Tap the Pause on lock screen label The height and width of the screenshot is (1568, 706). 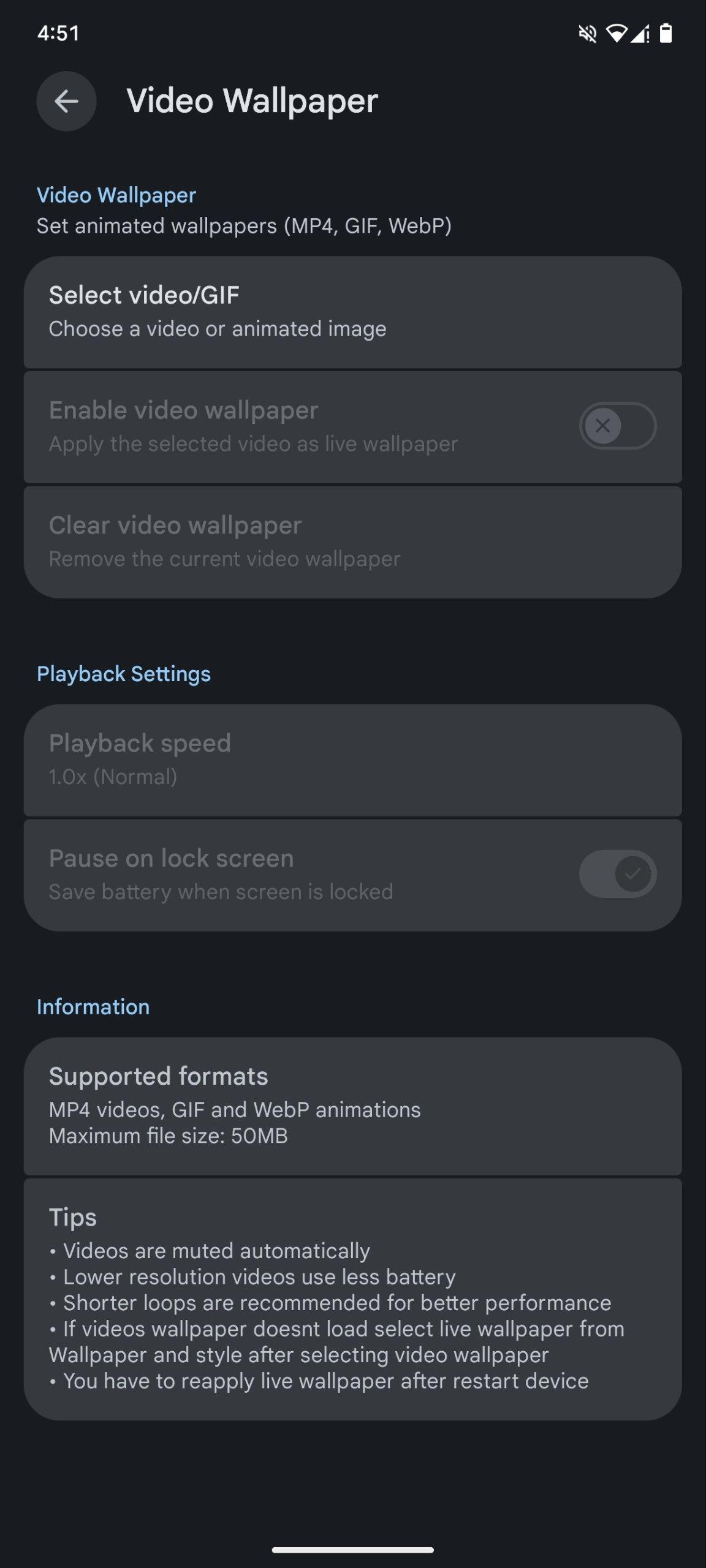(172, 859)
